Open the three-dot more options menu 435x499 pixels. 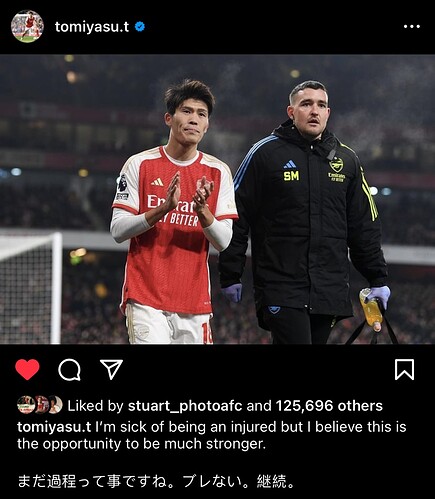412,26
